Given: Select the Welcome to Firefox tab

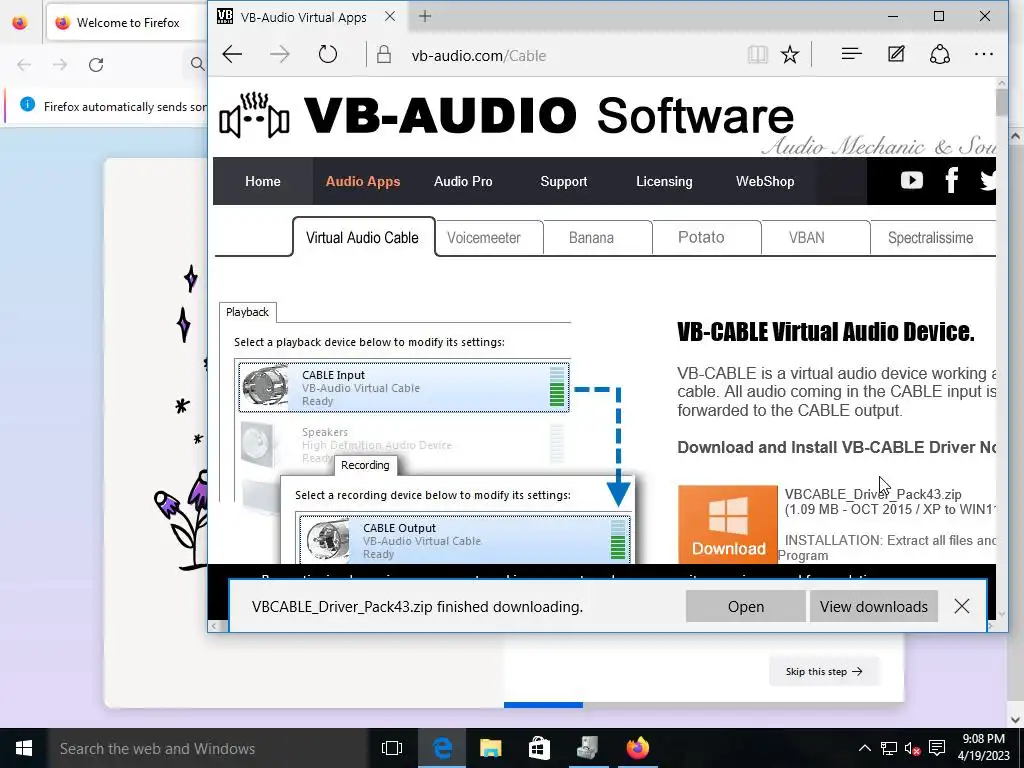Looking at the screenshot, I should click(x=127, y=23).
